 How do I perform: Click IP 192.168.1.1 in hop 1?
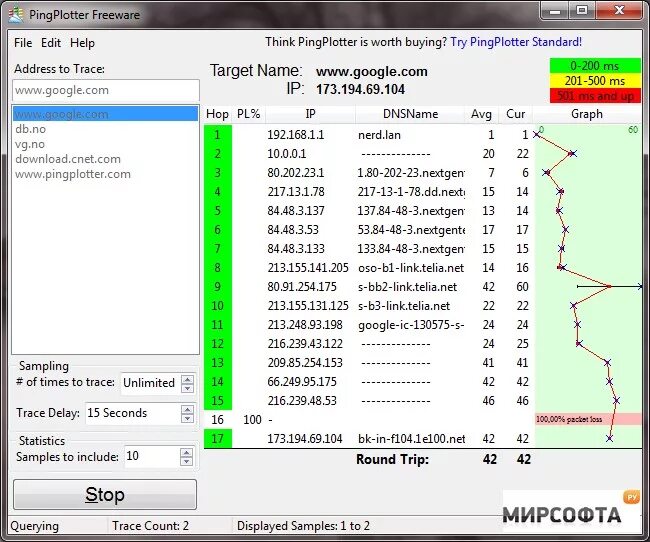(296, 135)
